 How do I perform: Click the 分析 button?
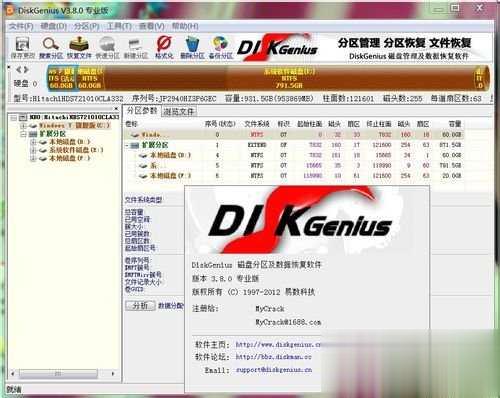click(140, 306)
